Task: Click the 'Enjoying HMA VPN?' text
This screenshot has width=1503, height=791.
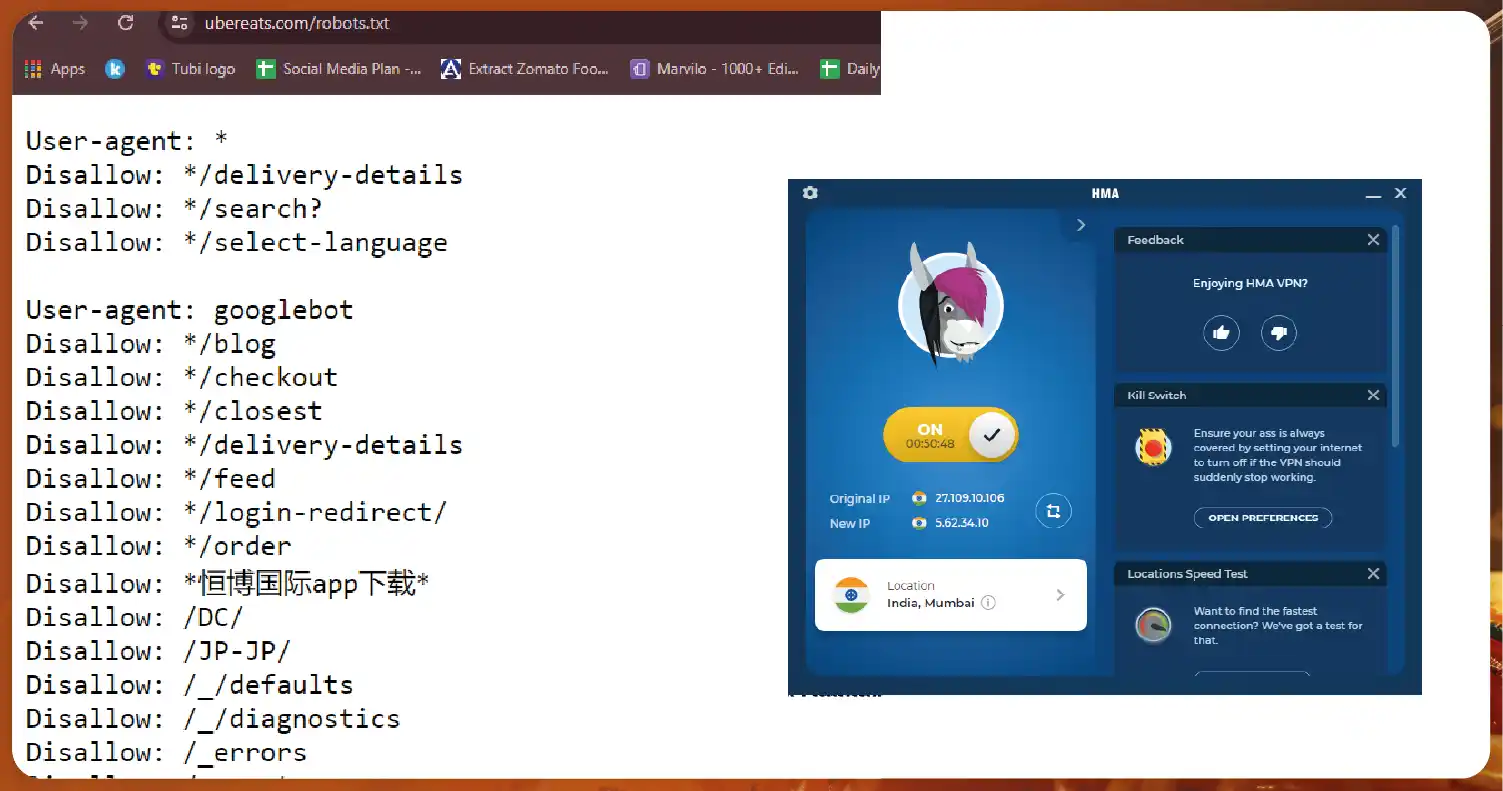Action: click(1250, 283)
